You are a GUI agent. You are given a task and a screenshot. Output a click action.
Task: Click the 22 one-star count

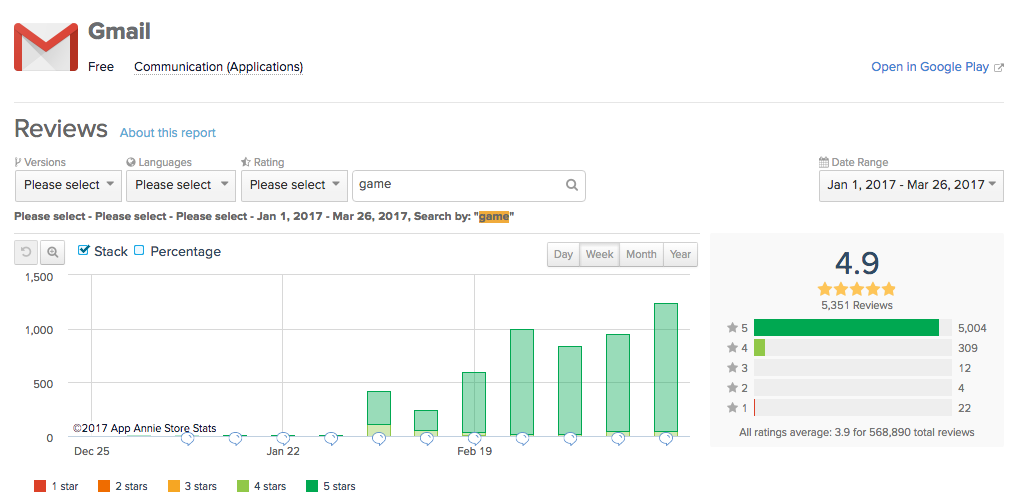pyautogui.click(x=965, y=408)
